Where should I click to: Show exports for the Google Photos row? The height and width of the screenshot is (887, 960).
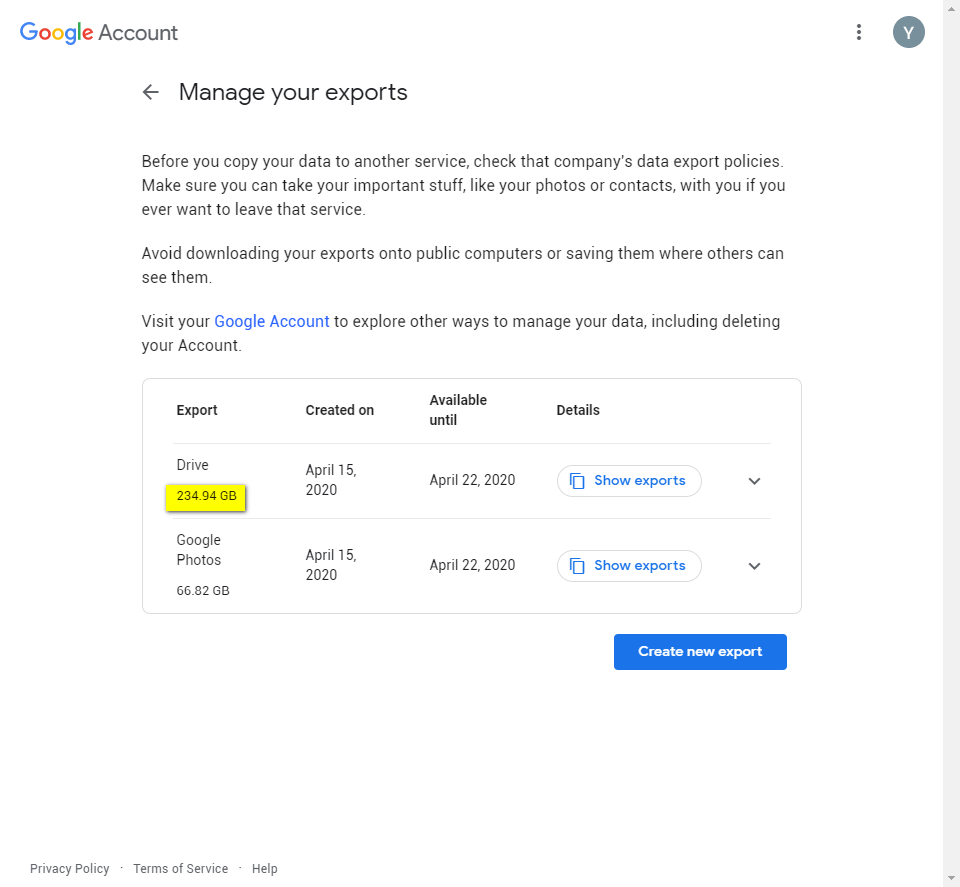[x=629, y=566]
